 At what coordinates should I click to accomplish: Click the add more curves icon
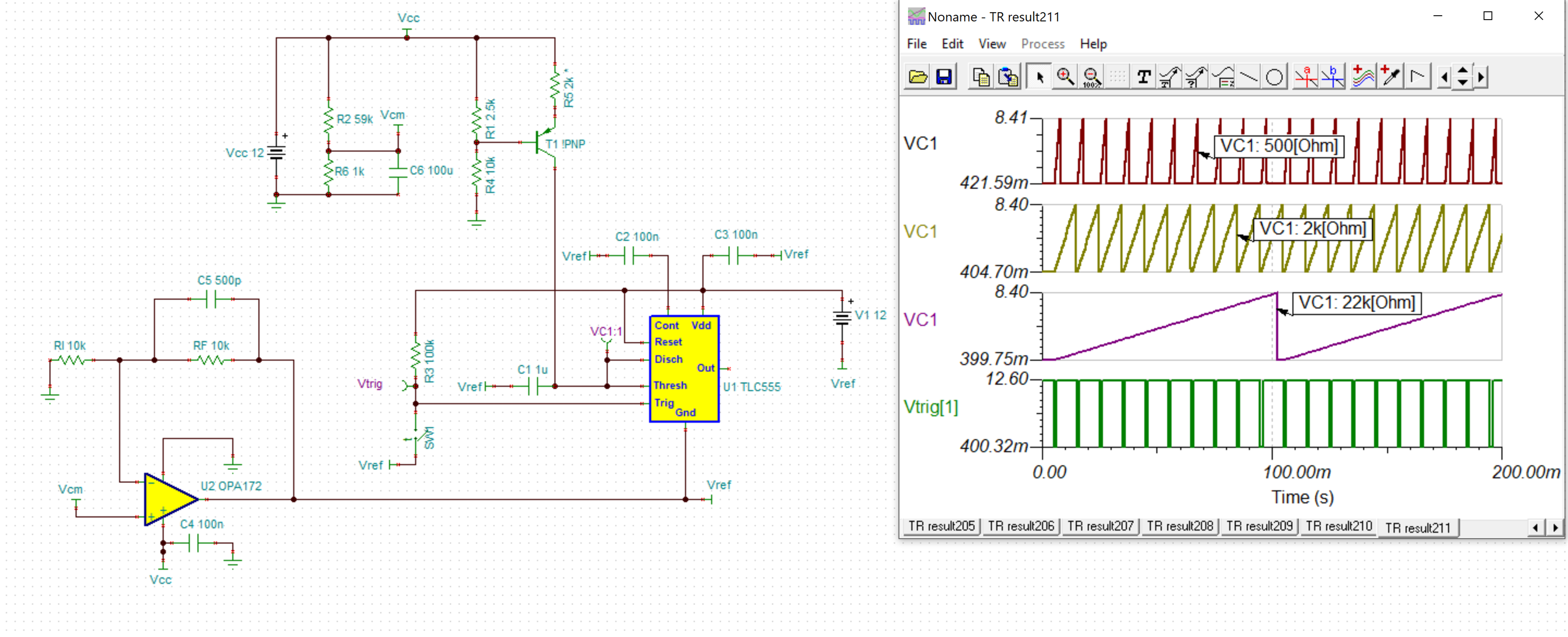coord(1363,76)
